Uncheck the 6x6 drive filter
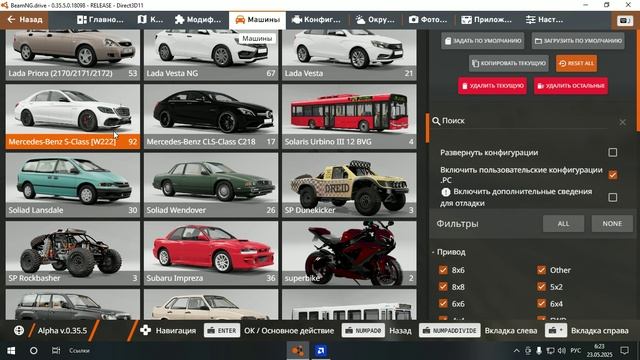 [443, 303]
